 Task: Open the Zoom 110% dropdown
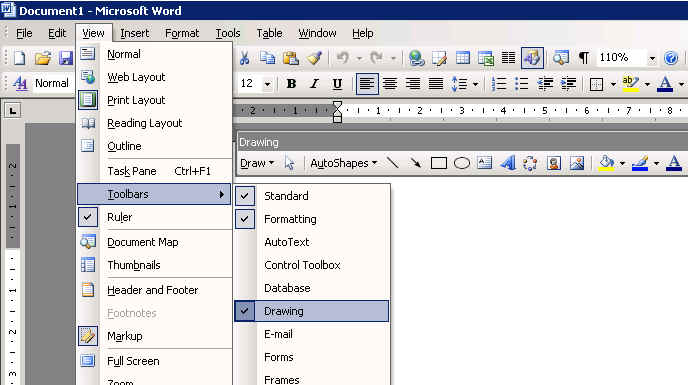(652, 58)
